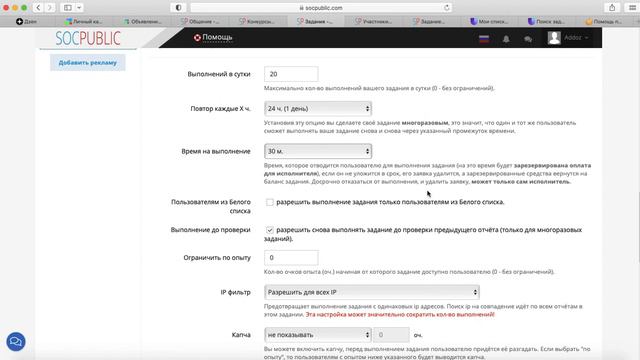This screenshot has width=640, height=360.
Task: Click the Ограничить по опыту field
Action: tap(291, 258)
